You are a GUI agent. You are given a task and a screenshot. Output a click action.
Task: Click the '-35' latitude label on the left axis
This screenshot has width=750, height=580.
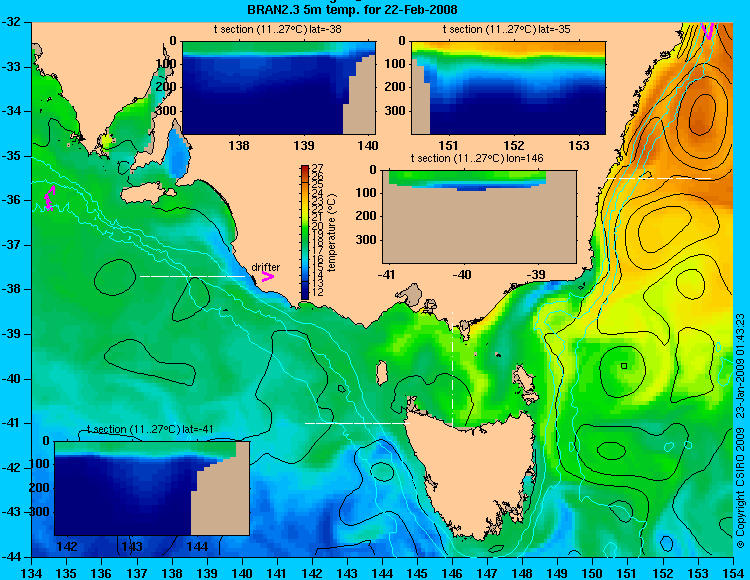pyautogui.click(x=11, y=156)
